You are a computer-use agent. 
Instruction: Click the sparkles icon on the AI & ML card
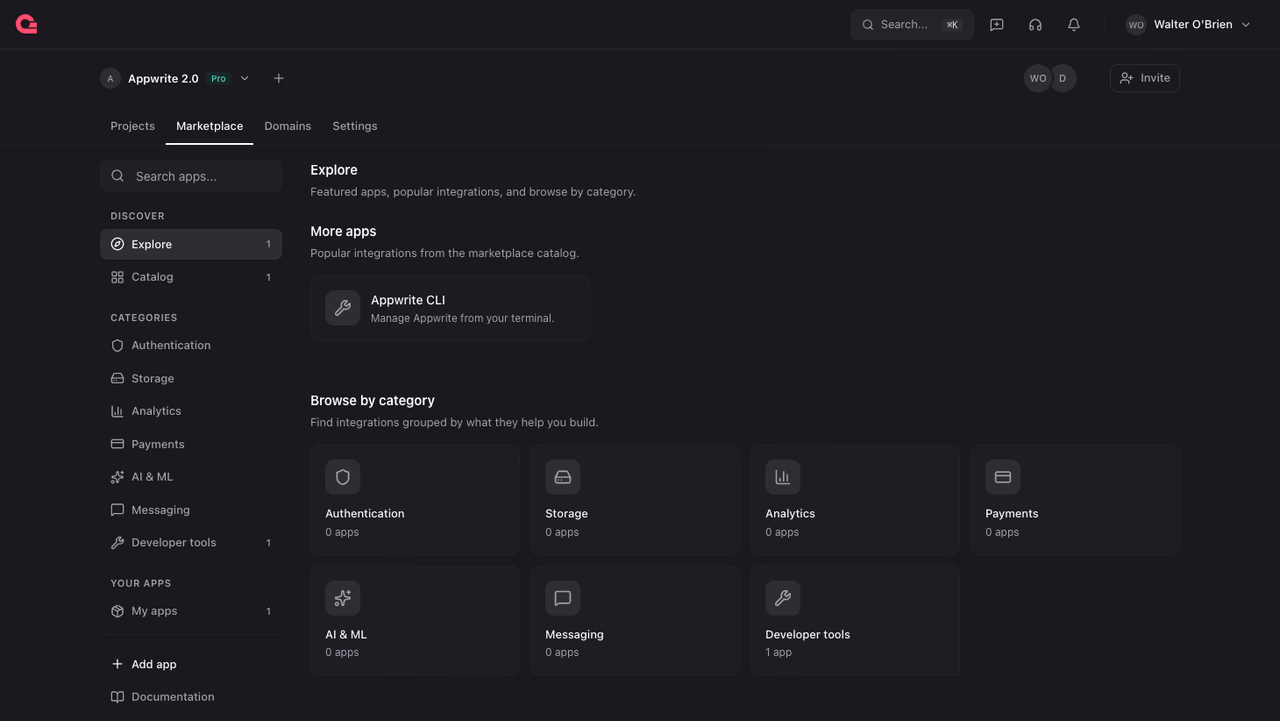343,598
